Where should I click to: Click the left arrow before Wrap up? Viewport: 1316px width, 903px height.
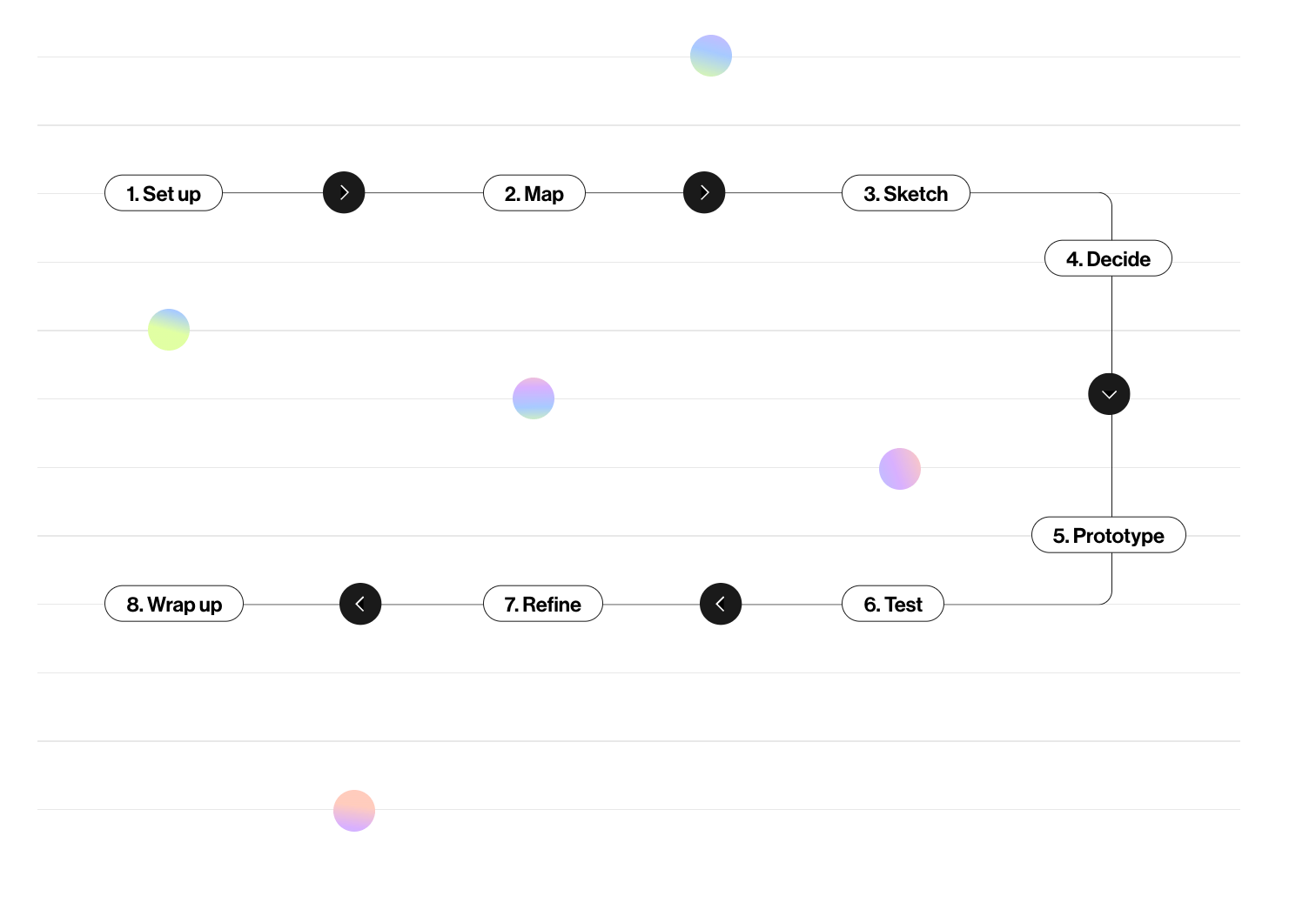tap(360, 604)
